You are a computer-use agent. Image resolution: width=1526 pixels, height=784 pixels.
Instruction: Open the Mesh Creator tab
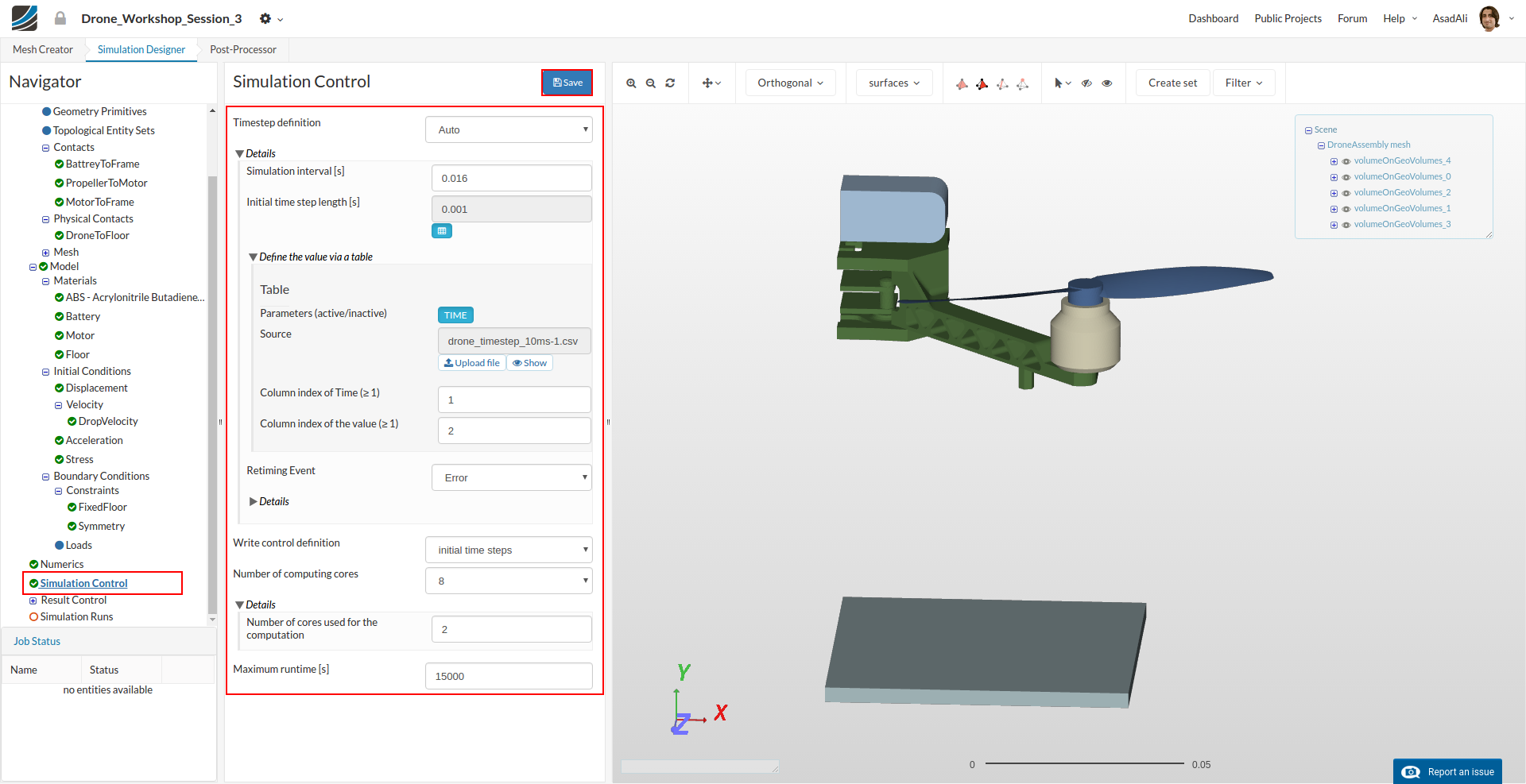point(43,49)
